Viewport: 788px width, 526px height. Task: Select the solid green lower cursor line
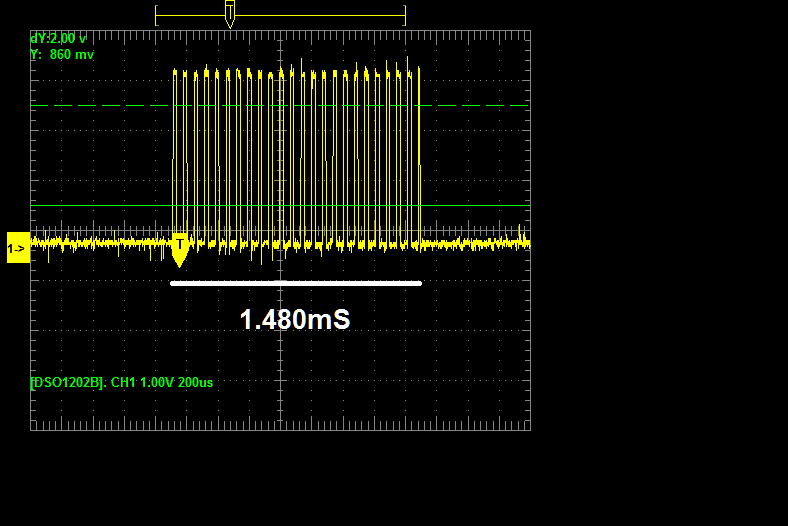(280, 205)
